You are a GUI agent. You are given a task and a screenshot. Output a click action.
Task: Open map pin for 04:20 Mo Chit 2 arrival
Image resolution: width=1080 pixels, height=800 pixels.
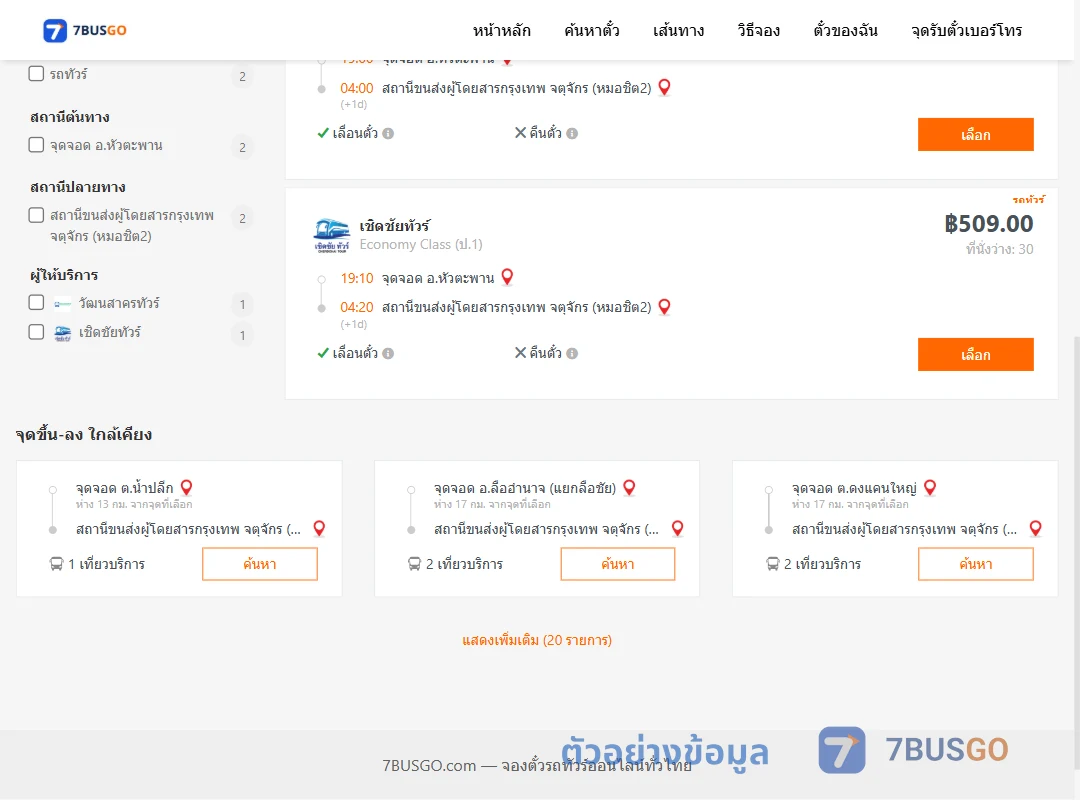[x=664, y=307]
